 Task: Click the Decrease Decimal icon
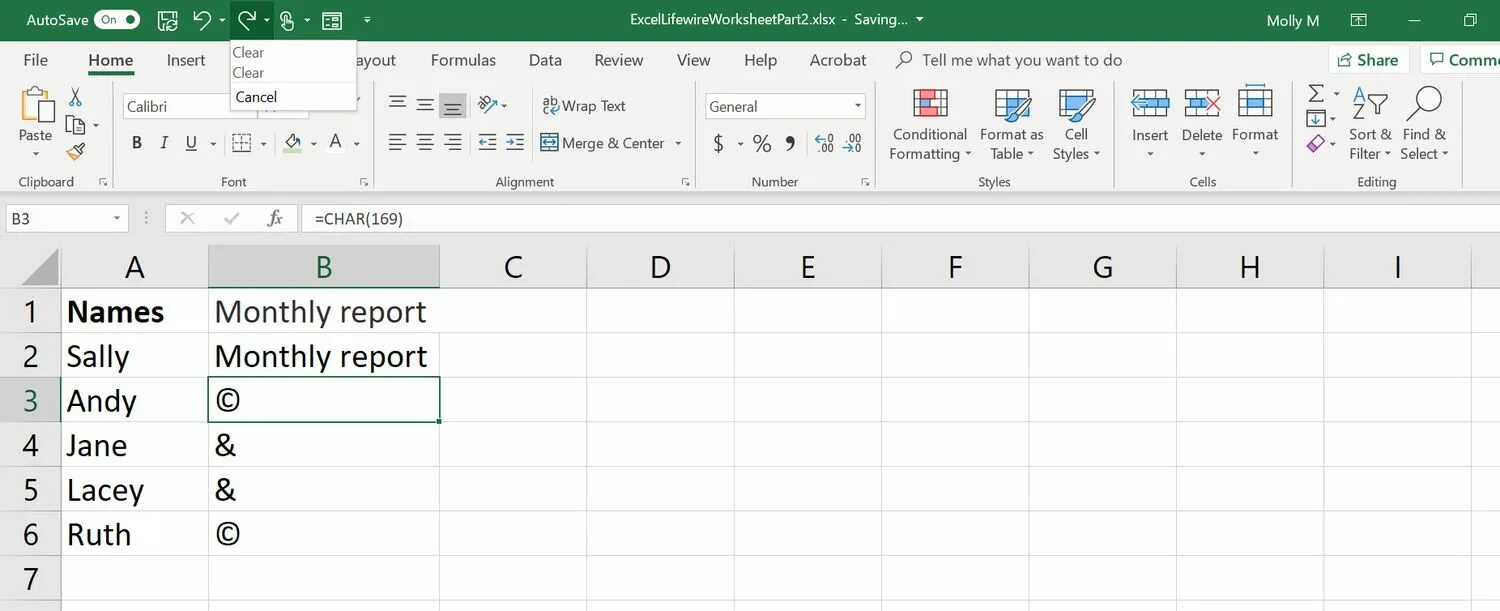point(852,144)
